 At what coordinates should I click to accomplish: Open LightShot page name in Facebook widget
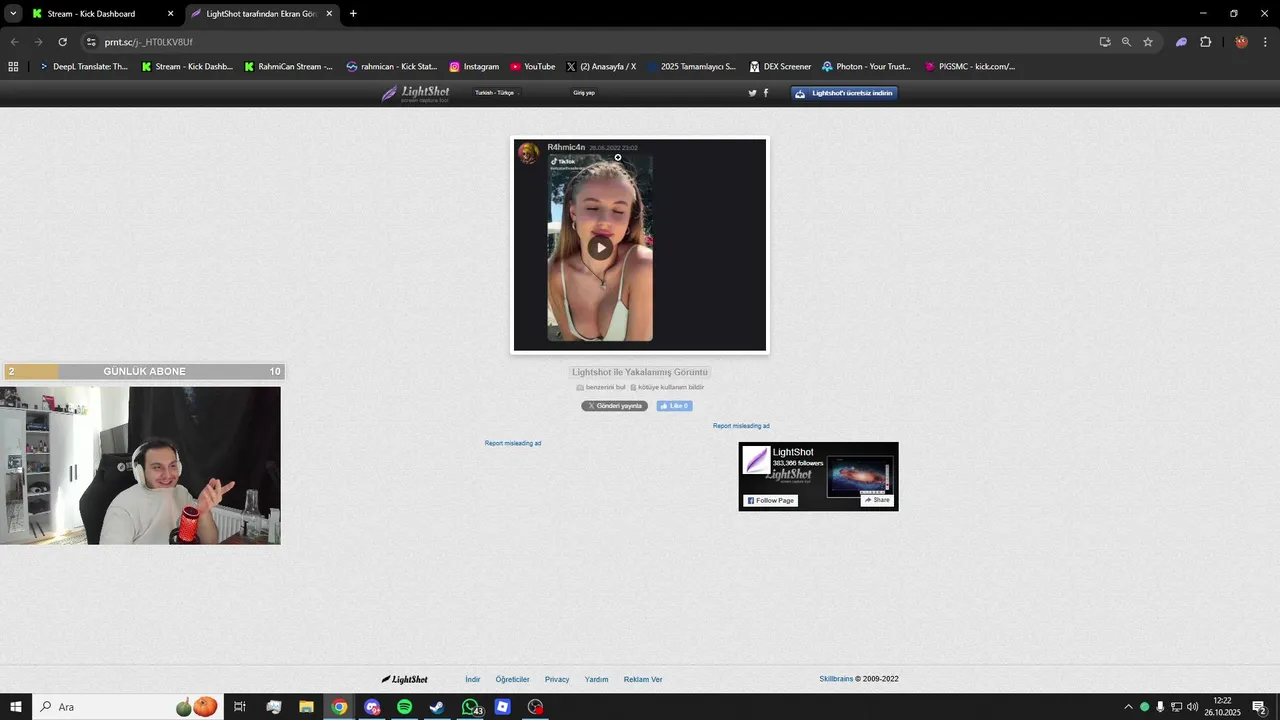click(x=793, y=452)
